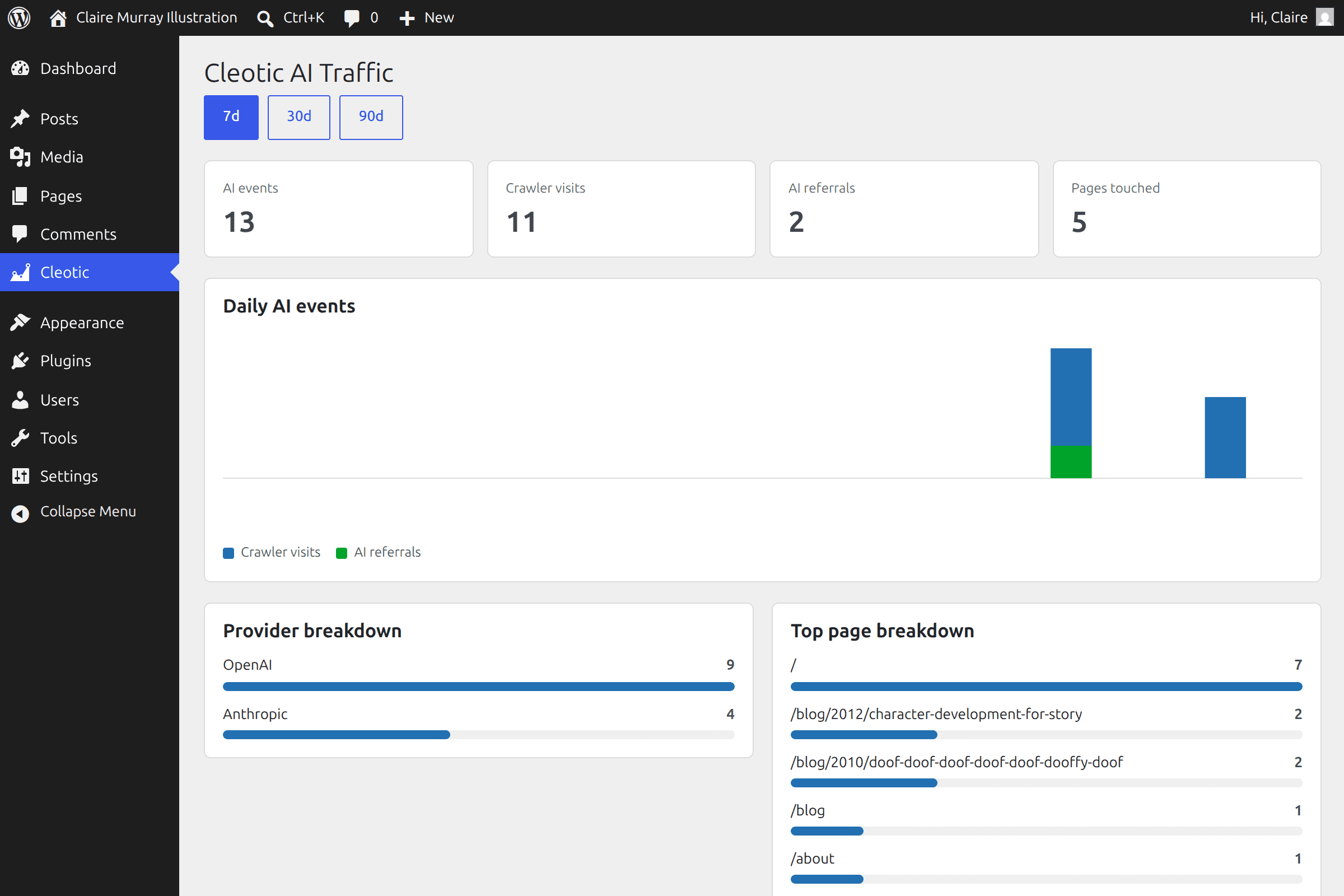Viewport: 1344px width, 896px height.
Task: Select the 7d time range
Action: point(231,117)
